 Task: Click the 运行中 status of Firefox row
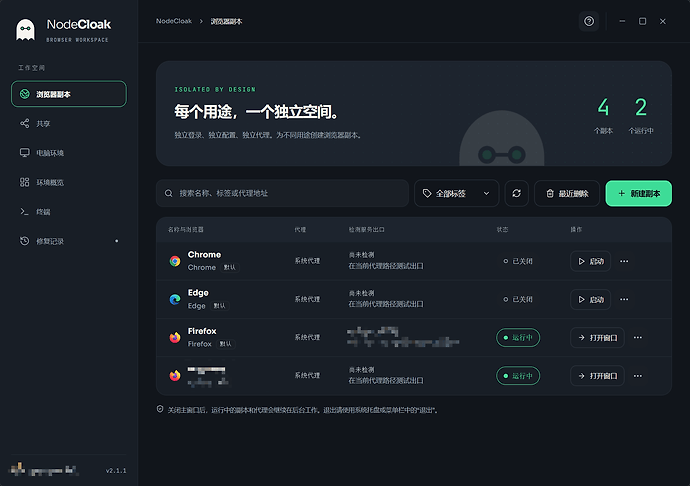pos(518,338)
